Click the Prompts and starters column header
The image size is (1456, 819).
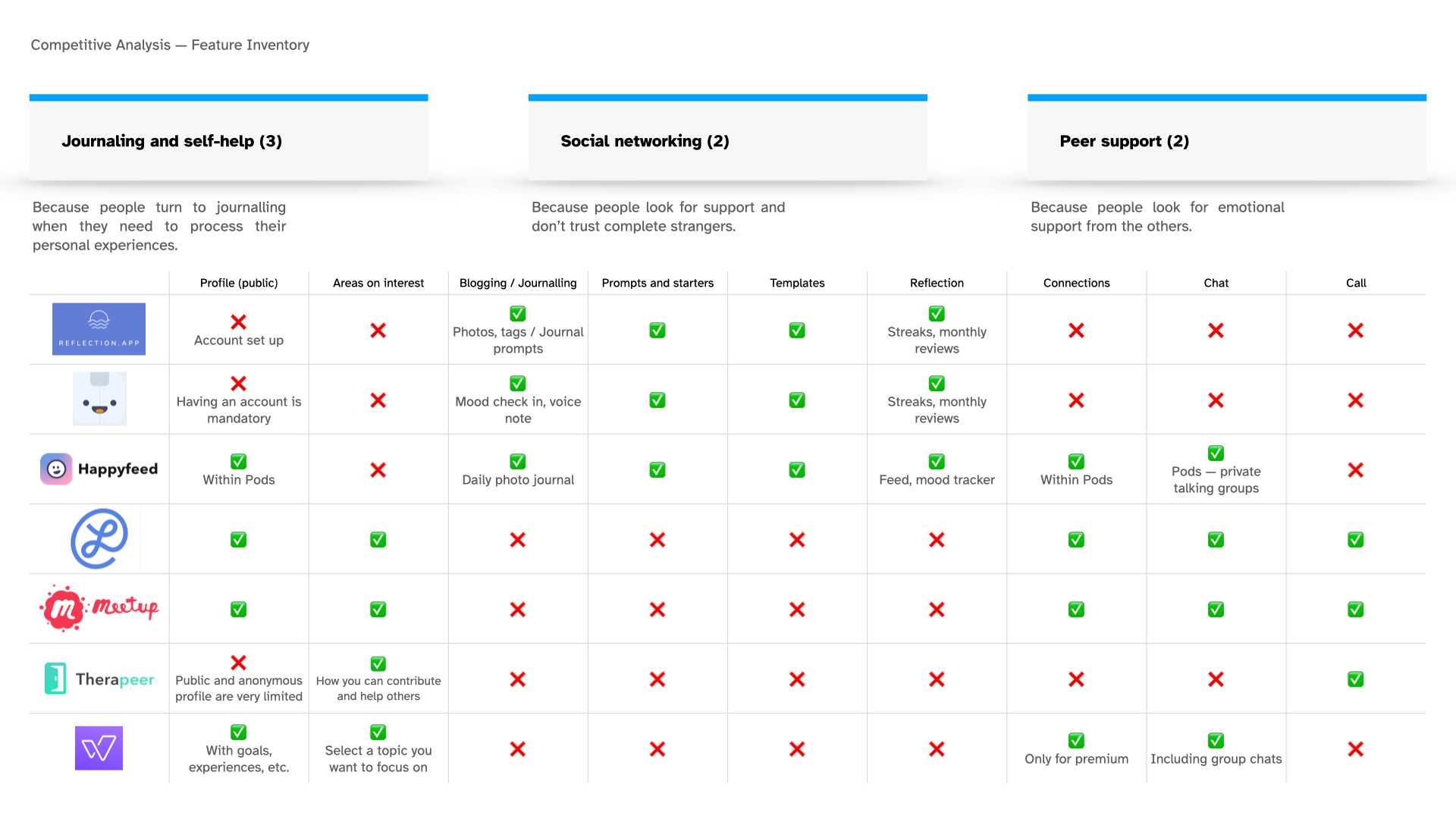coord(657,283)
